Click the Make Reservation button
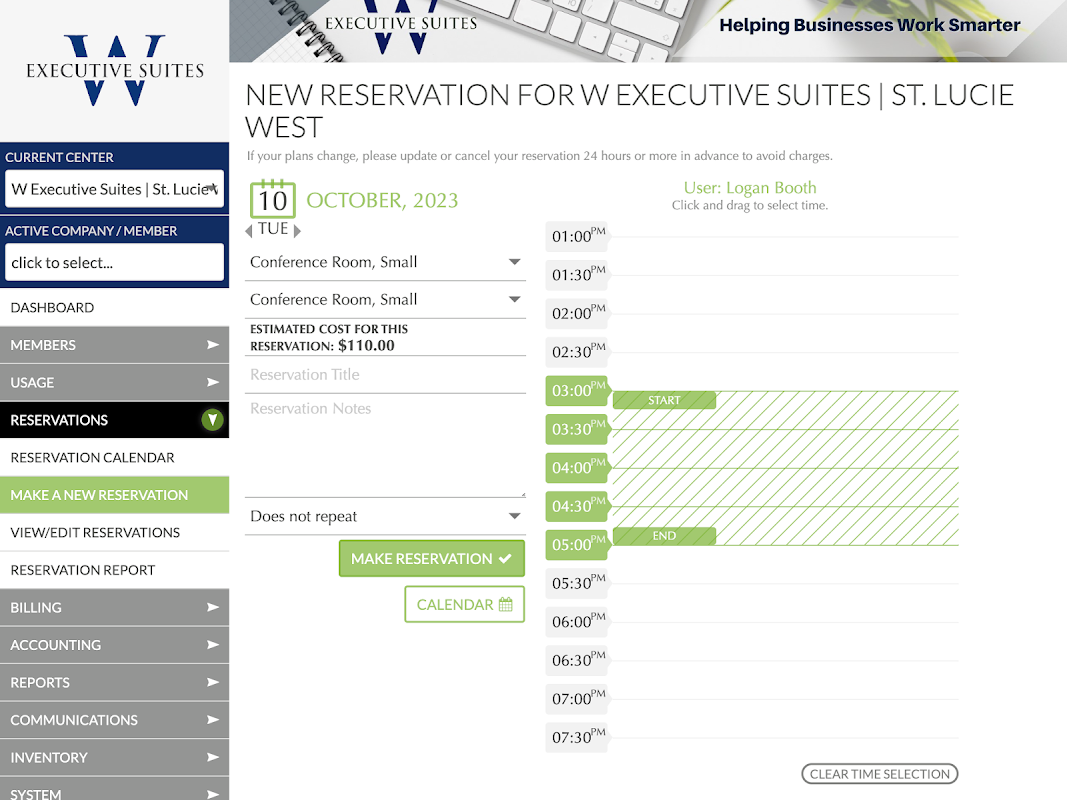The width and height of the screenshot is (1067, 800). point(431,559)
